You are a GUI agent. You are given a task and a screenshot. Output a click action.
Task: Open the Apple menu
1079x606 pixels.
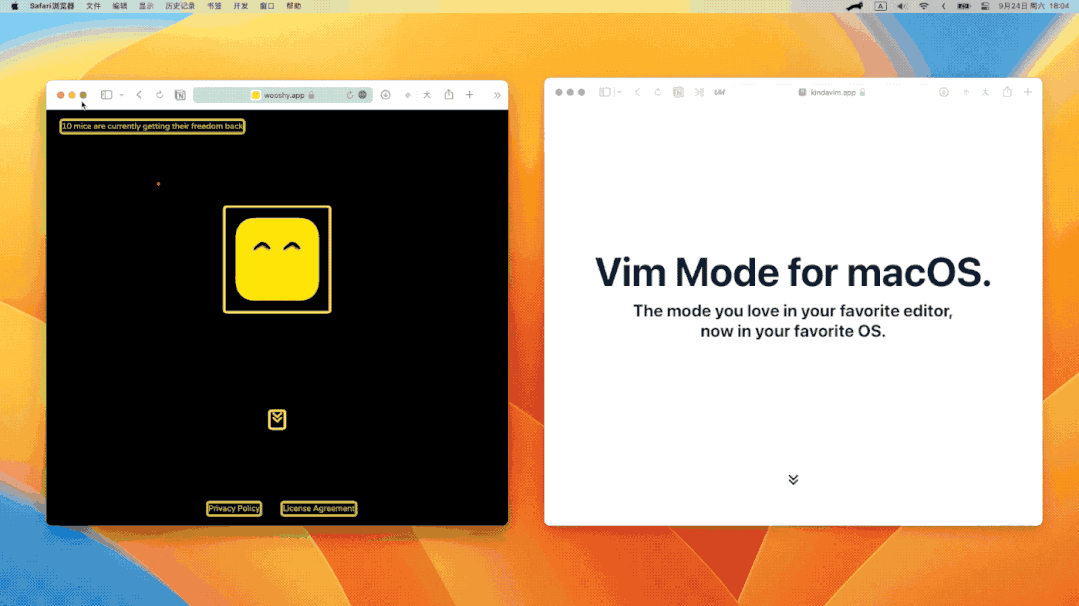[x=14, y=6]
